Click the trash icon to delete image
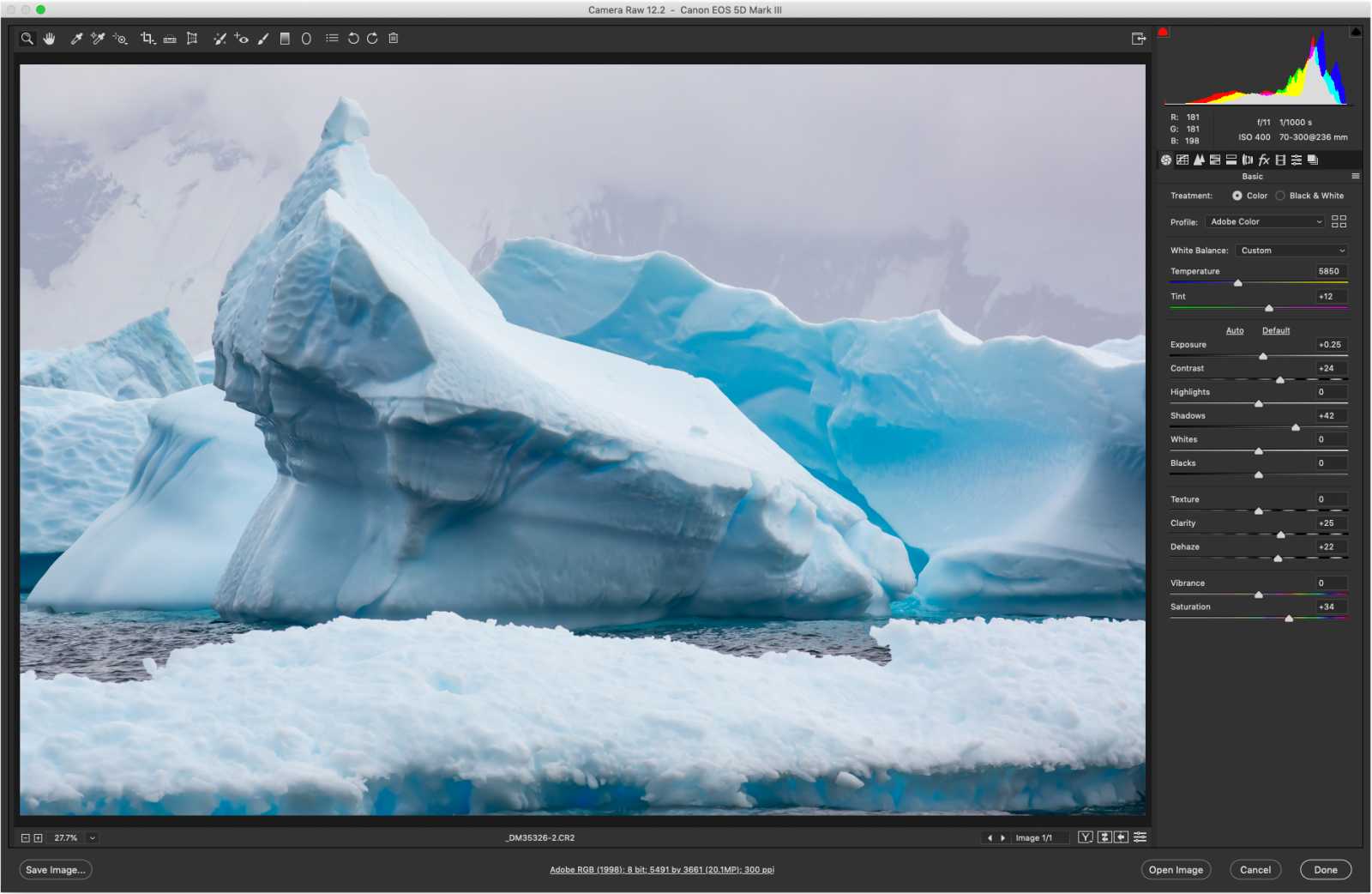Image resolution: width=1372 pixels, height=894 pixels. point(394,39)
